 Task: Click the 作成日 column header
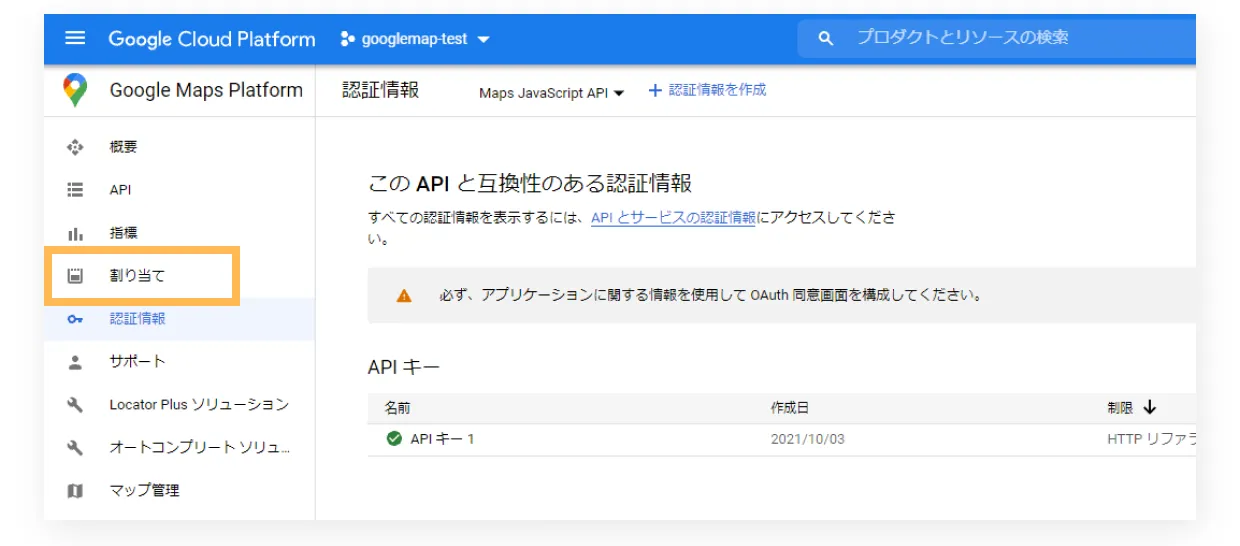coord(790,407)
